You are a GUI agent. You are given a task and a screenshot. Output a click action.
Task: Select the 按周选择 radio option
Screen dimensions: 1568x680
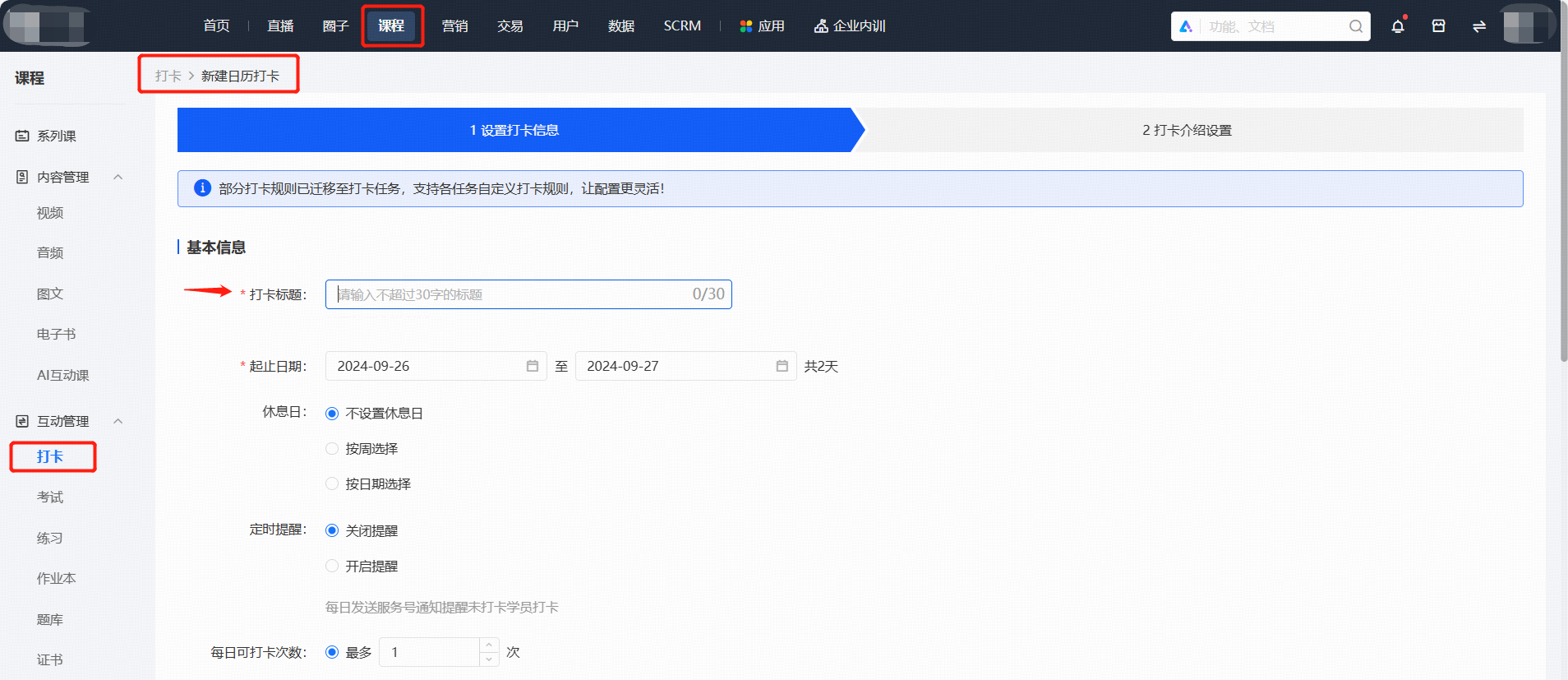332,449
